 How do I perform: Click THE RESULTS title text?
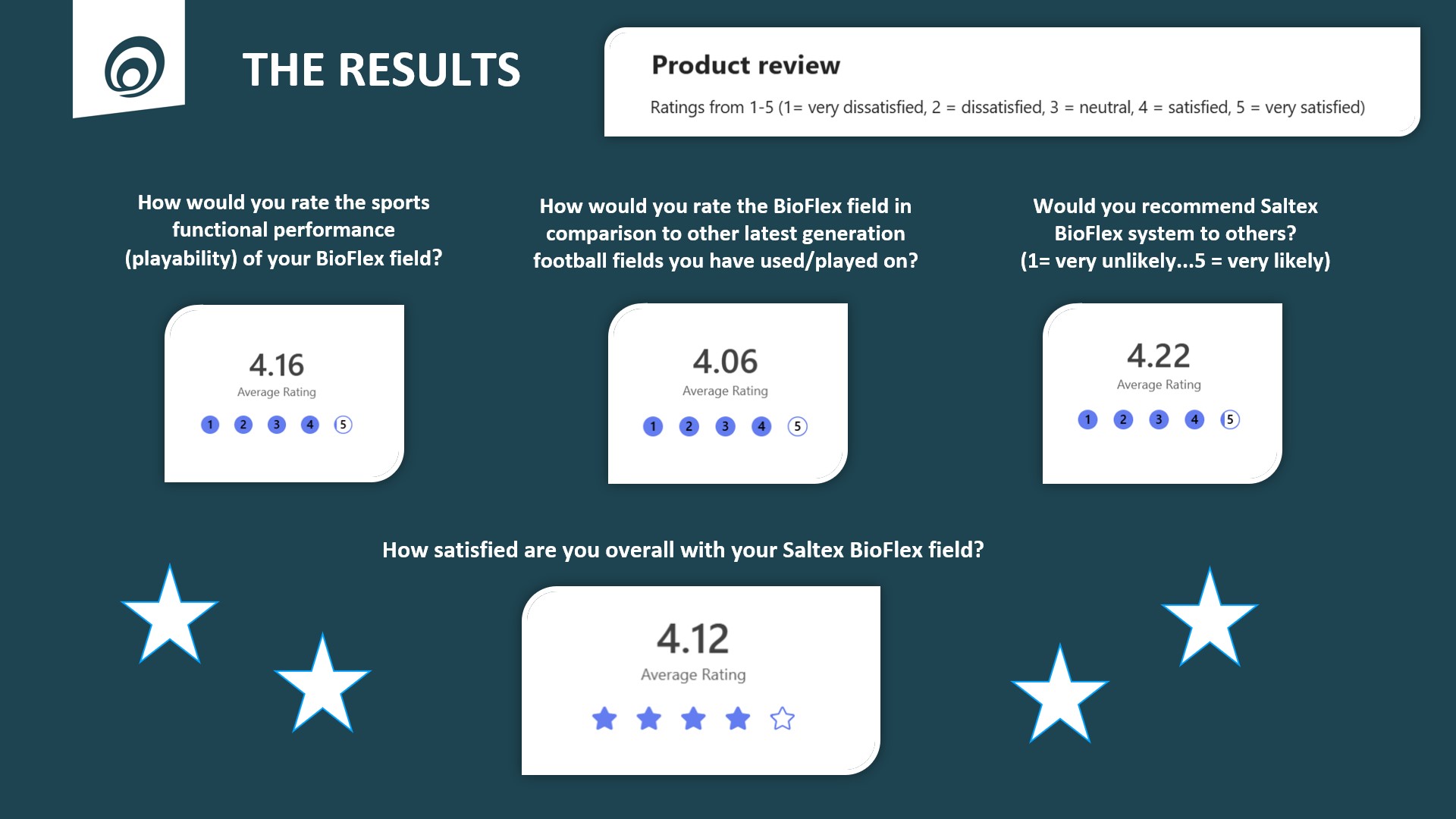pyautogui.click(x=381, y=70)
